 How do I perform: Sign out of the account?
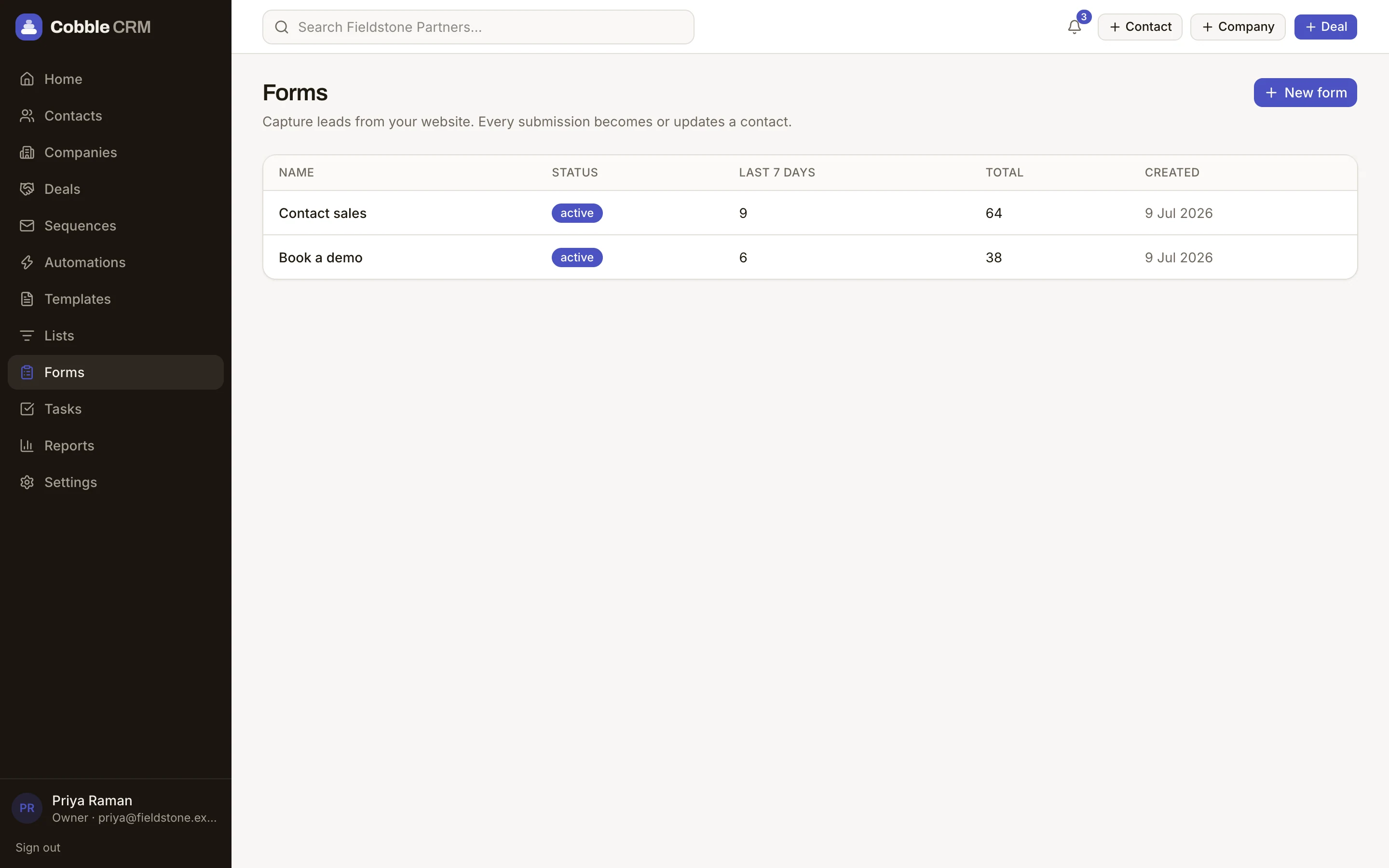coord(38,847)
